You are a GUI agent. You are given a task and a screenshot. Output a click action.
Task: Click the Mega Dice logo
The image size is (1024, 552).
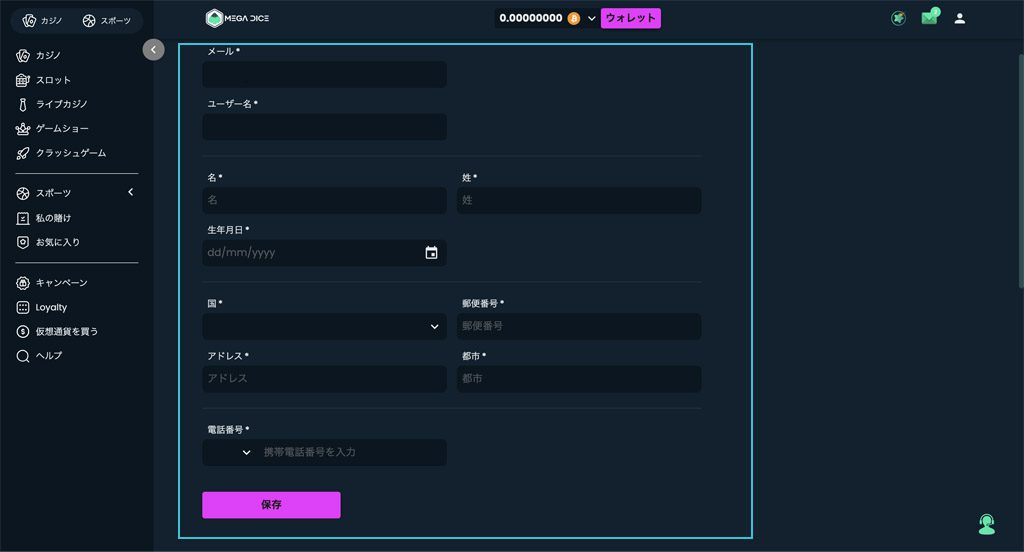point(237,18)
